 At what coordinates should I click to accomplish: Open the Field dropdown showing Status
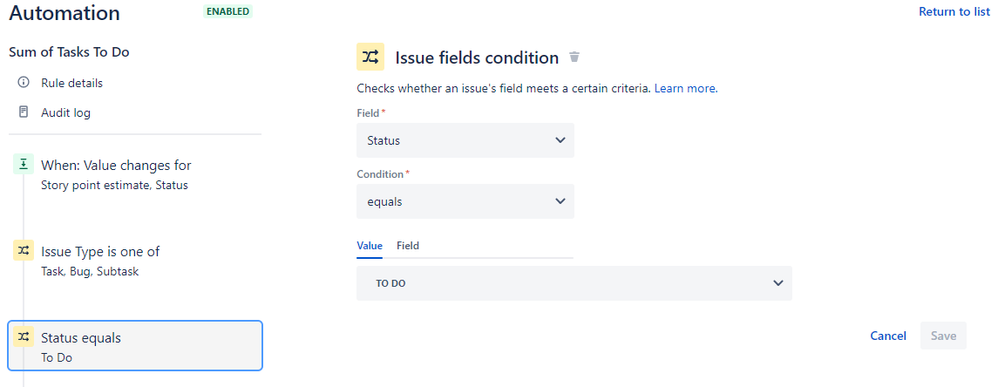coord(465,140)
